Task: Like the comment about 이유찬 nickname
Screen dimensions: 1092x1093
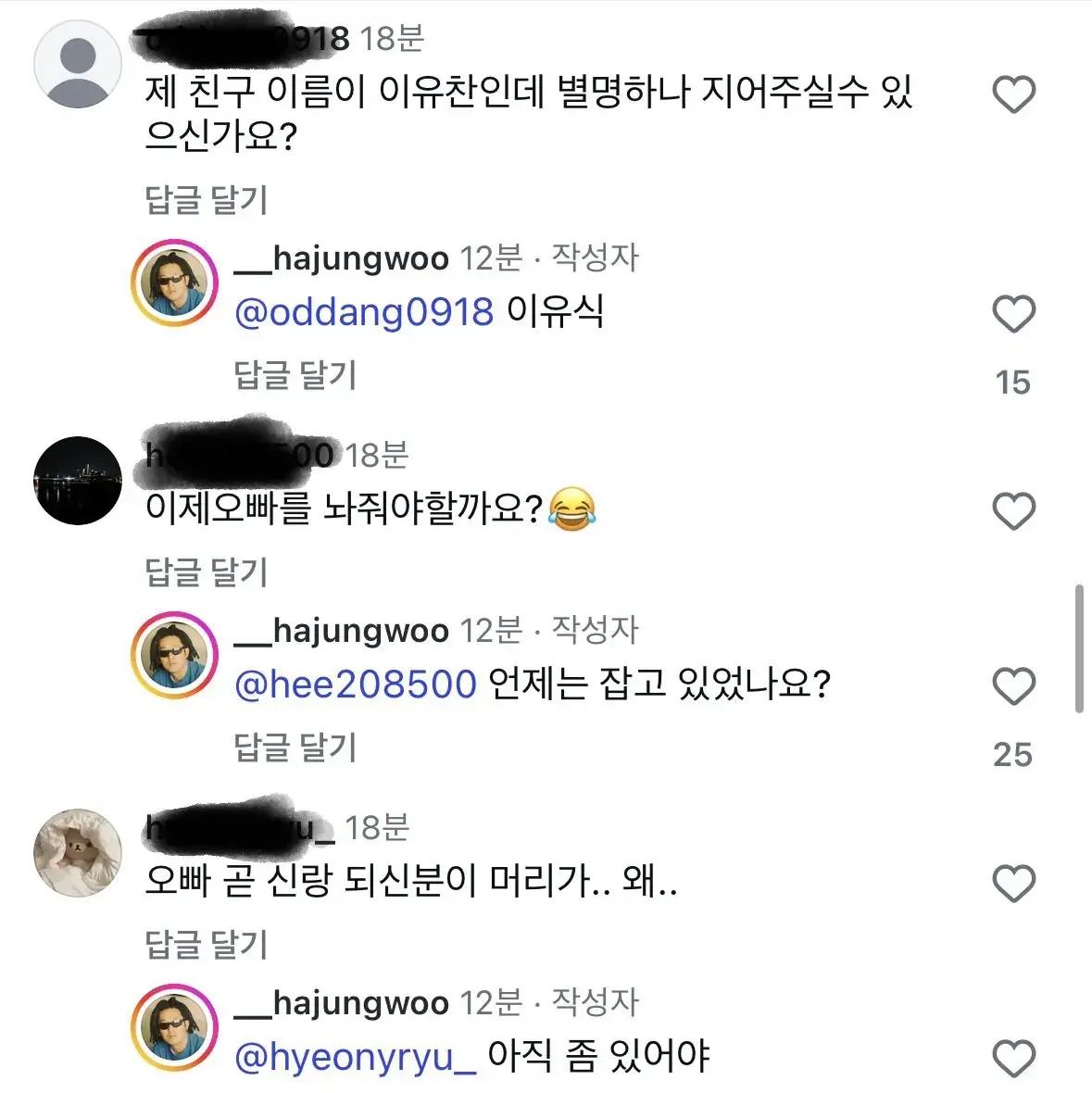Action: 1013,95
